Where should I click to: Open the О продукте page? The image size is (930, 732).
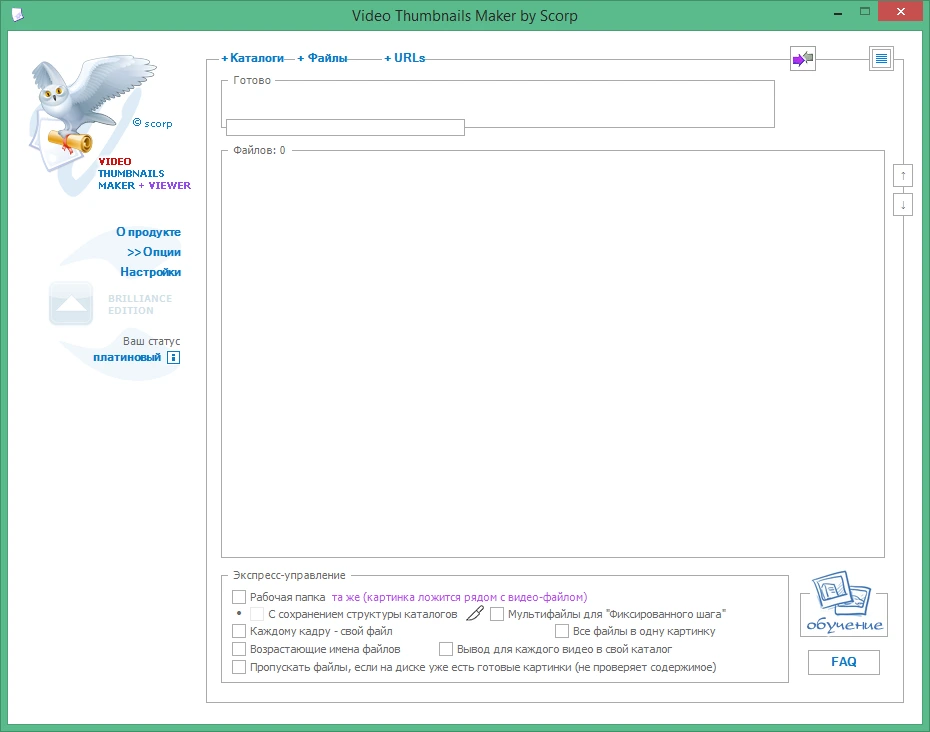(x=148, y=232)
